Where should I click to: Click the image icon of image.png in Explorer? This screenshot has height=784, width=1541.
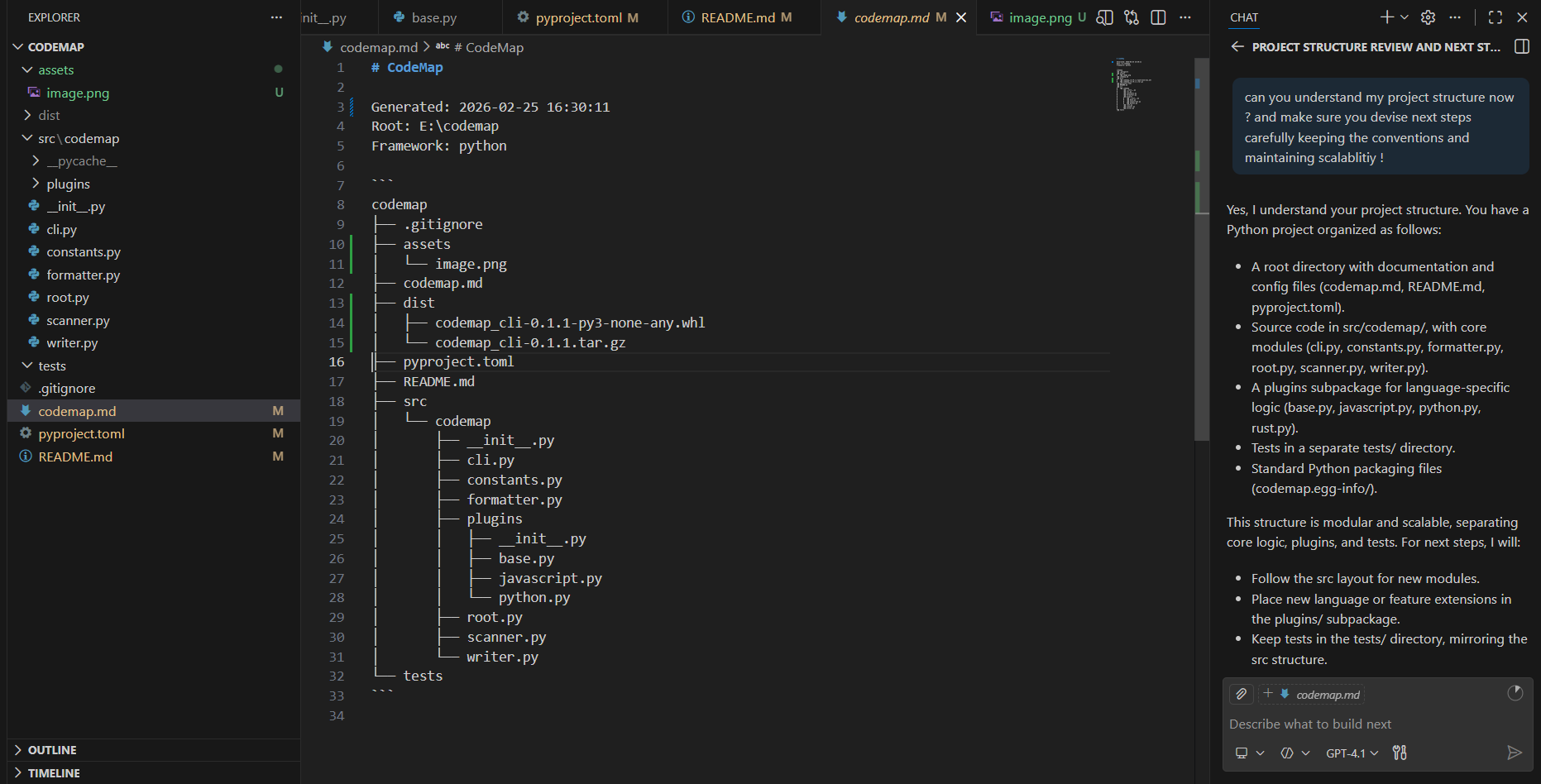34,93
